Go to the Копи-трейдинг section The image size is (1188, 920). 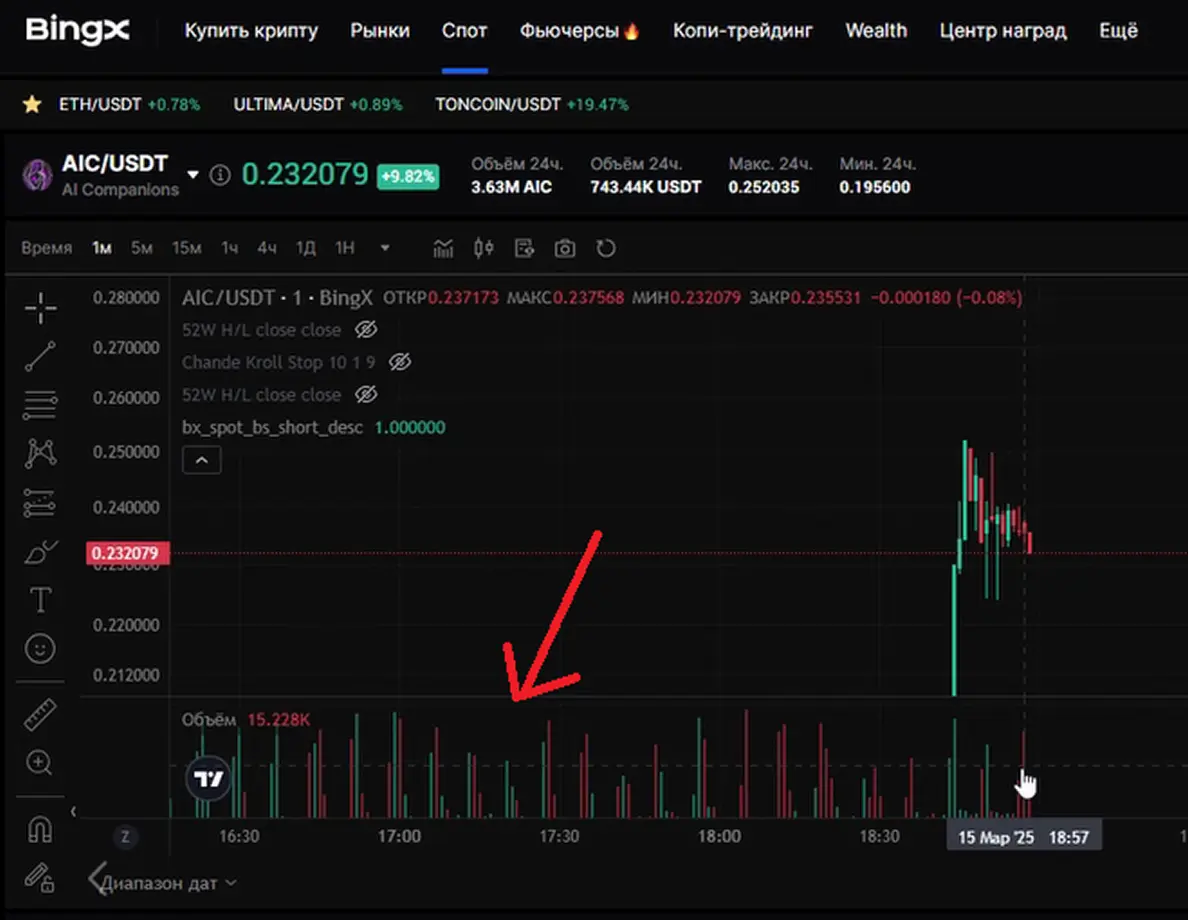point(743,31)
